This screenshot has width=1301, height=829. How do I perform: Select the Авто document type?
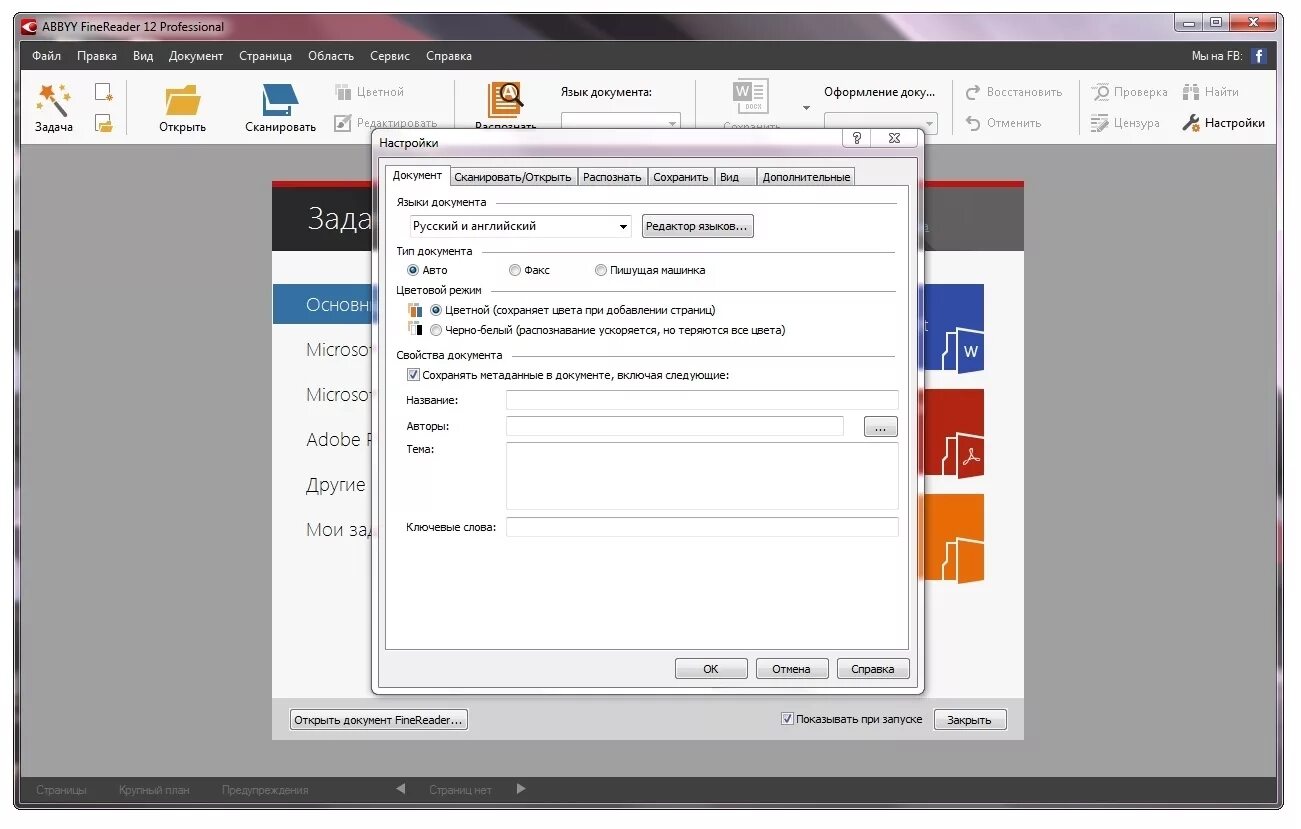pos(413,270)
